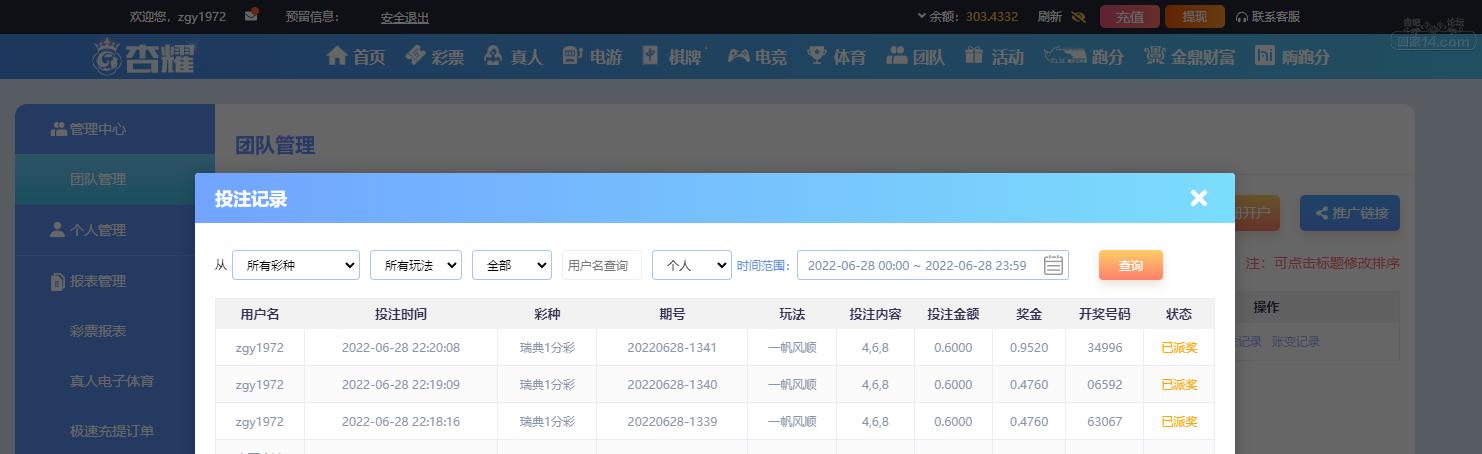
Task: Click the 开奖号码 column header
Action: [x=1105, y=314]
